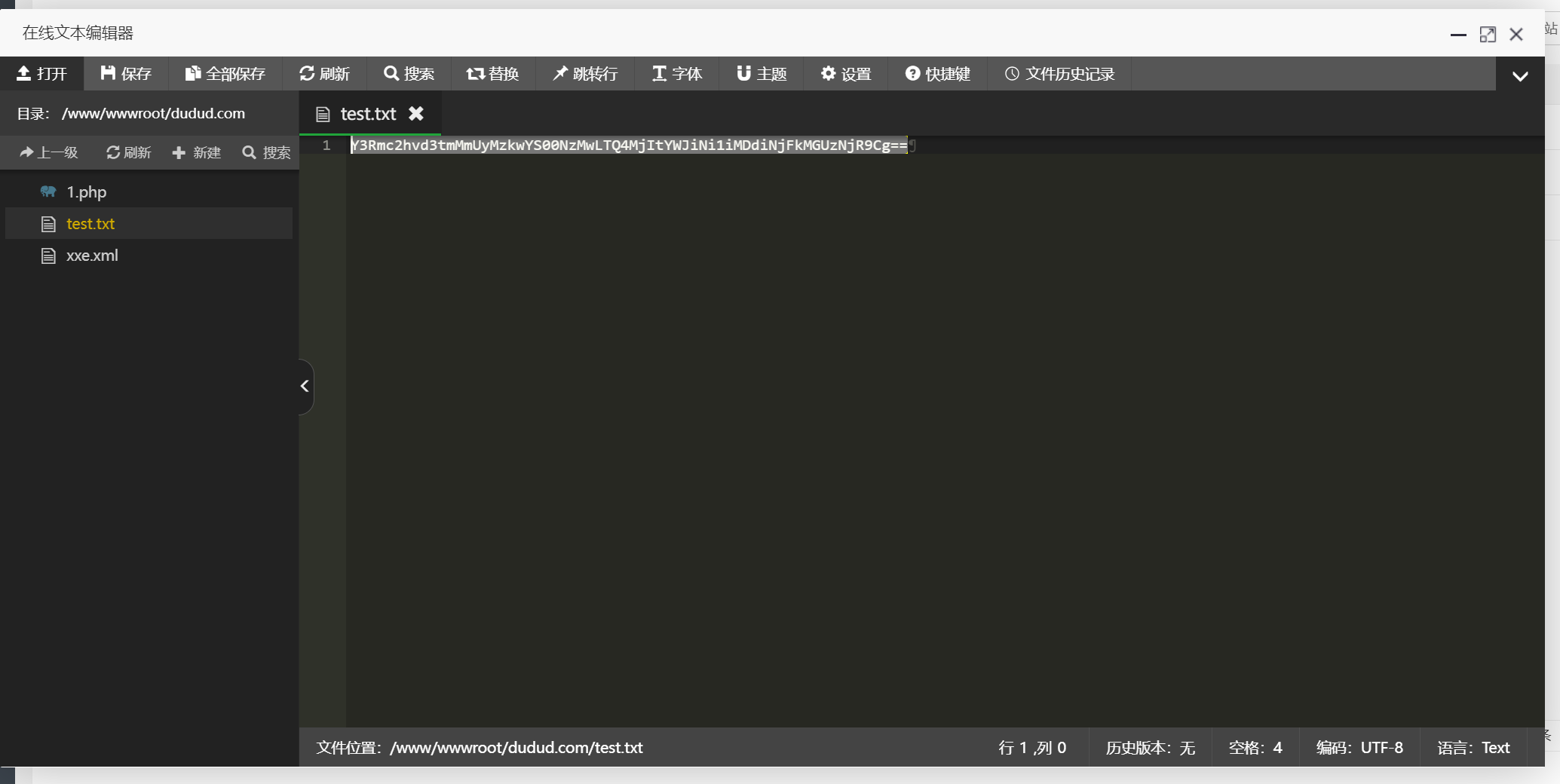Search files using sidebar 搜索
1560x784 pixels.
tap(266, 152)
